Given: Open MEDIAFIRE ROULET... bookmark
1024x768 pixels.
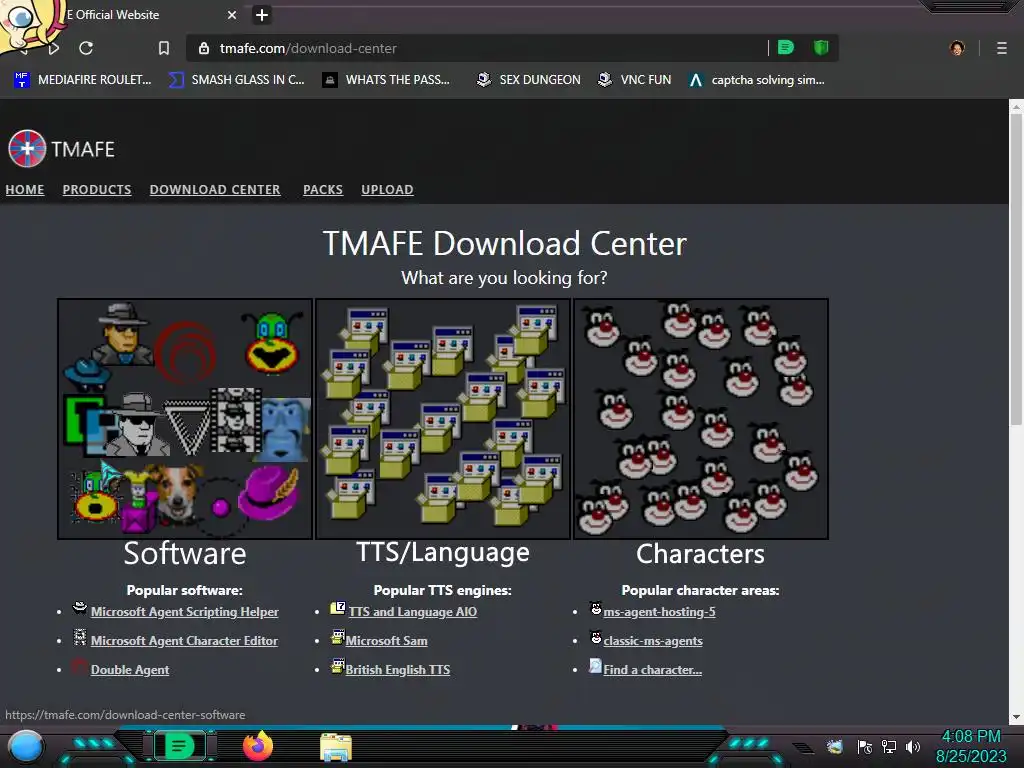Looking at the screenshot, I should [83, 80].
